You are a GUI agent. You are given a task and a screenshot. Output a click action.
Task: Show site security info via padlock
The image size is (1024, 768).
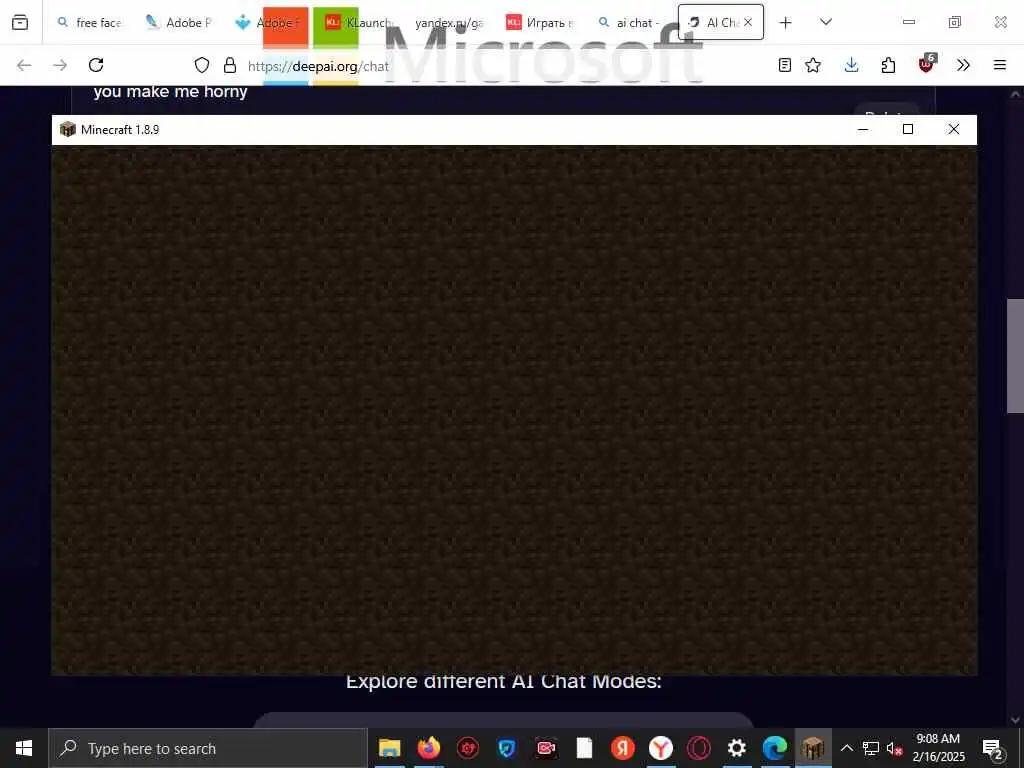pos(229,65)
